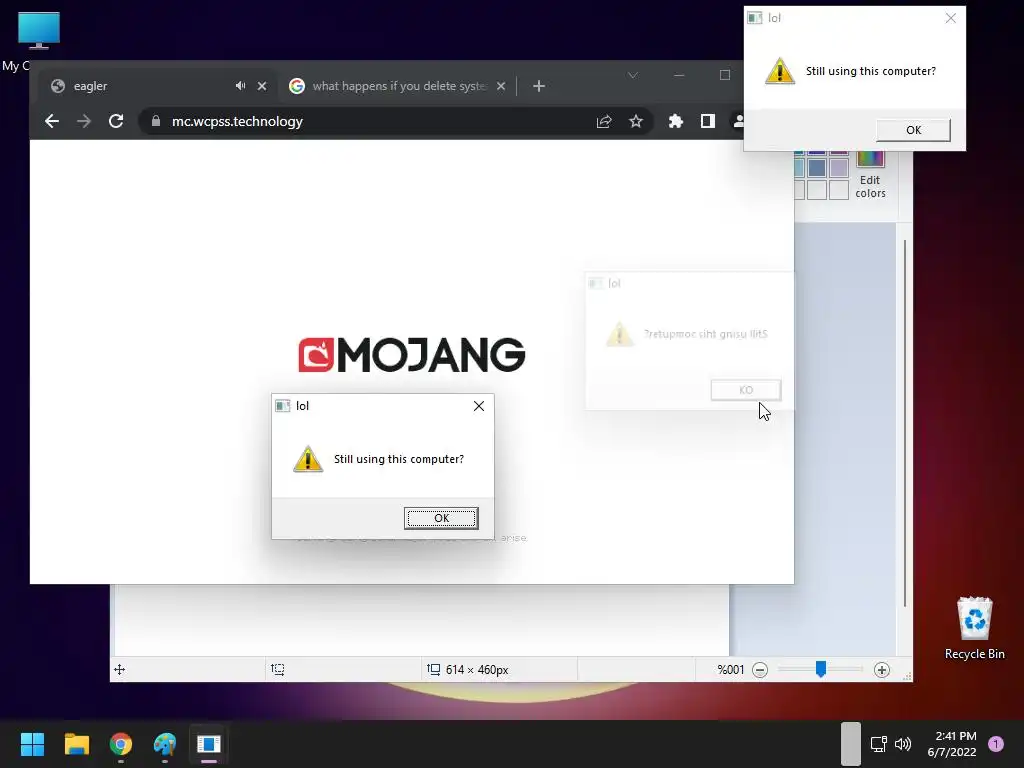This screenshot has height=768, width=1024.
Task: Bookmark this page with star icon
Action: (636, 121)
